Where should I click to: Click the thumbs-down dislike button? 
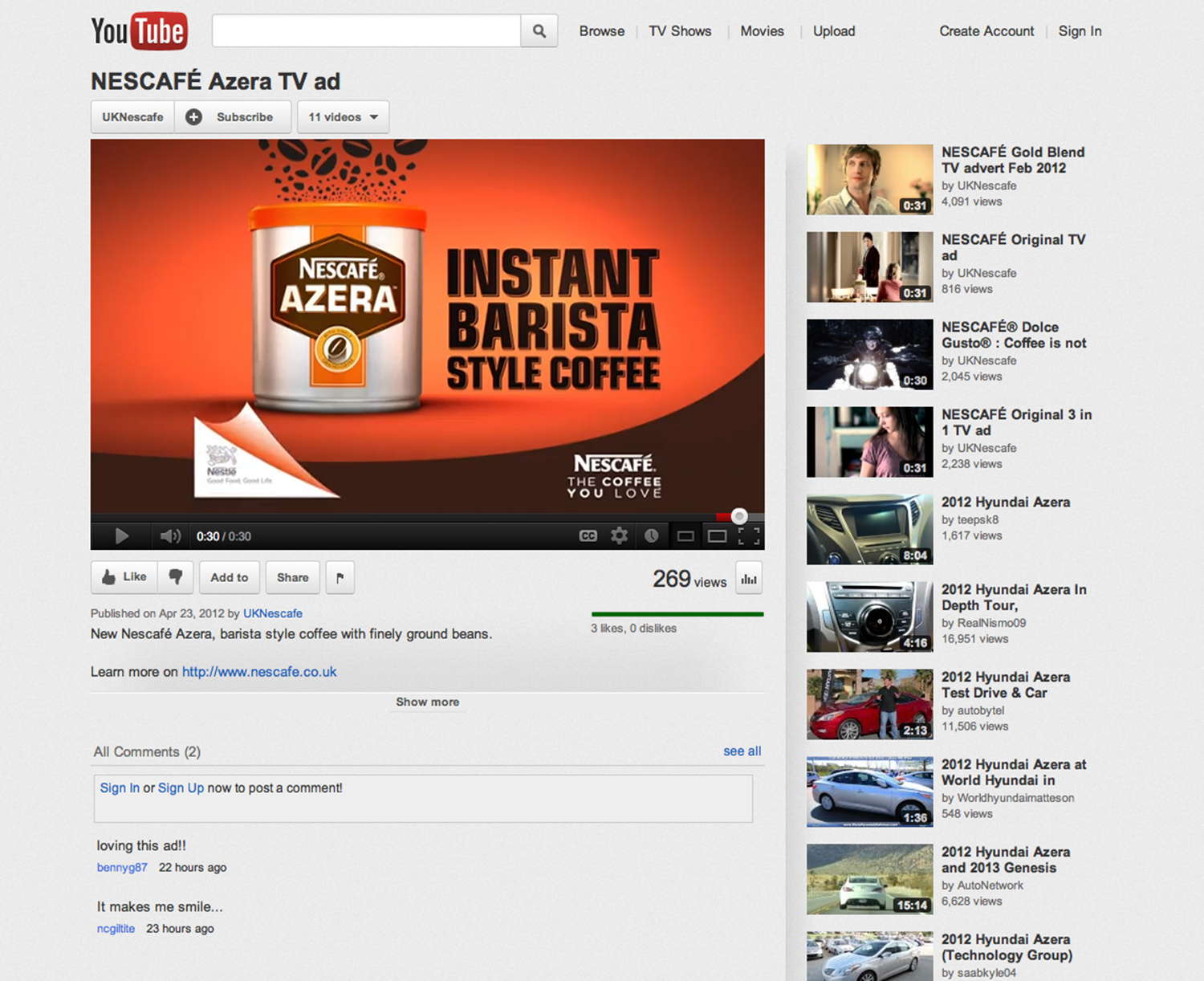[176, 577]
